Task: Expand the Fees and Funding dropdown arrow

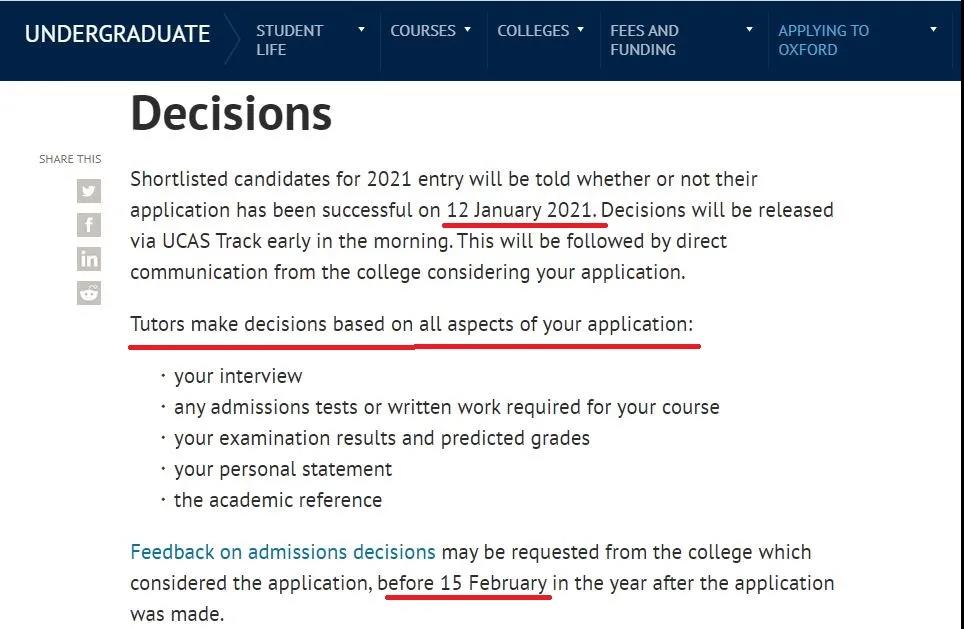Action: [x=749, y=30]
